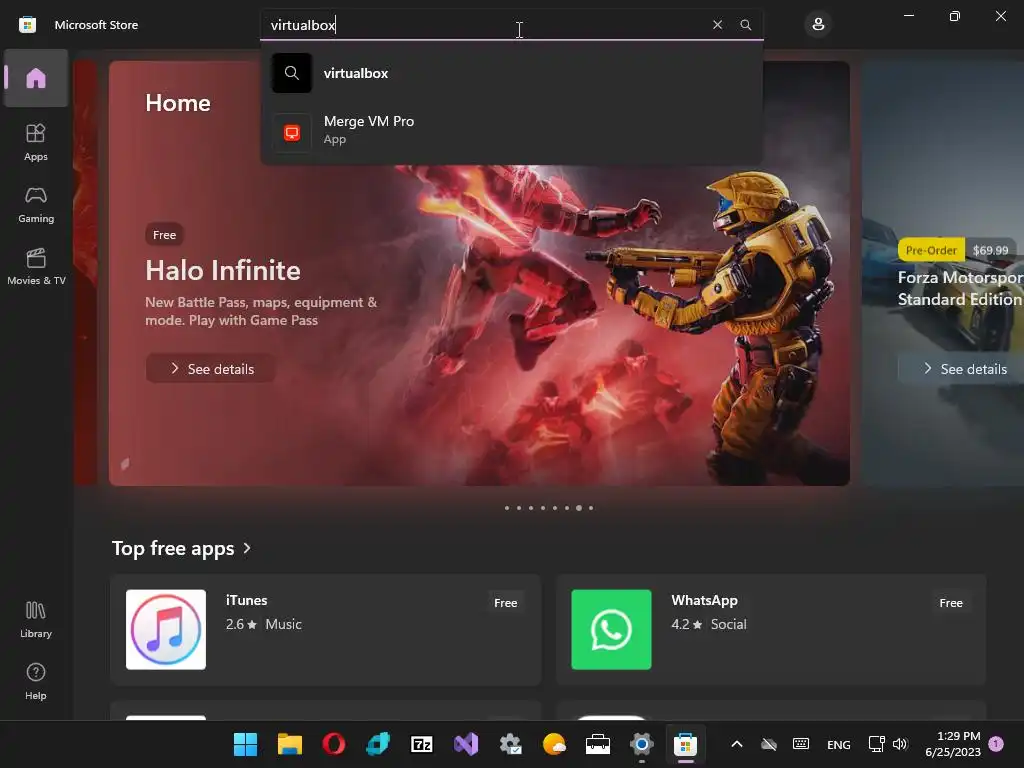Open the volume control in tray

(901, 744)
